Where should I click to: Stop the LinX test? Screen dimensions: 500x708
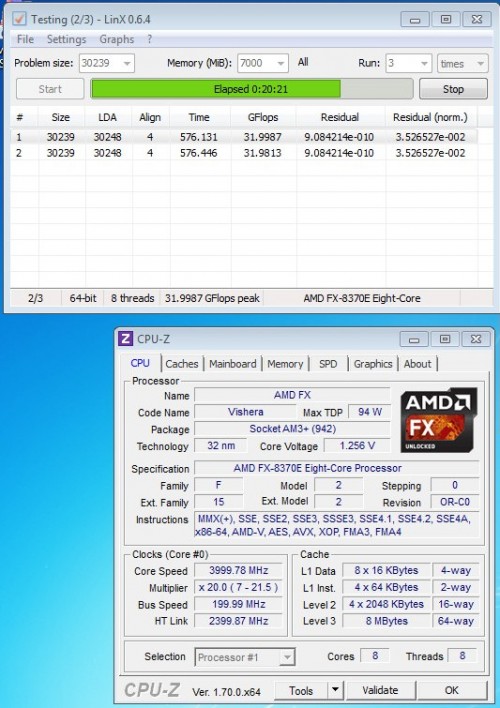[453, 89]
